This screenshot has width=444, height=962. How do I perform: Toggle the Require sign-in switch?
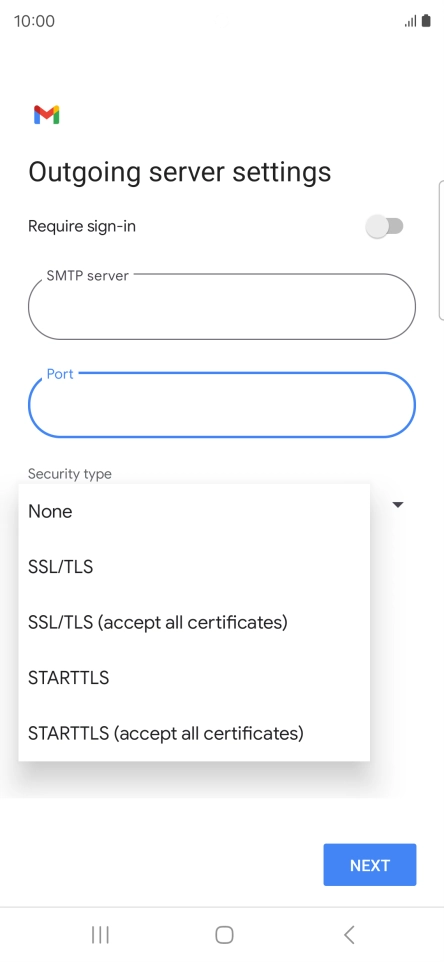click(385, 226)
